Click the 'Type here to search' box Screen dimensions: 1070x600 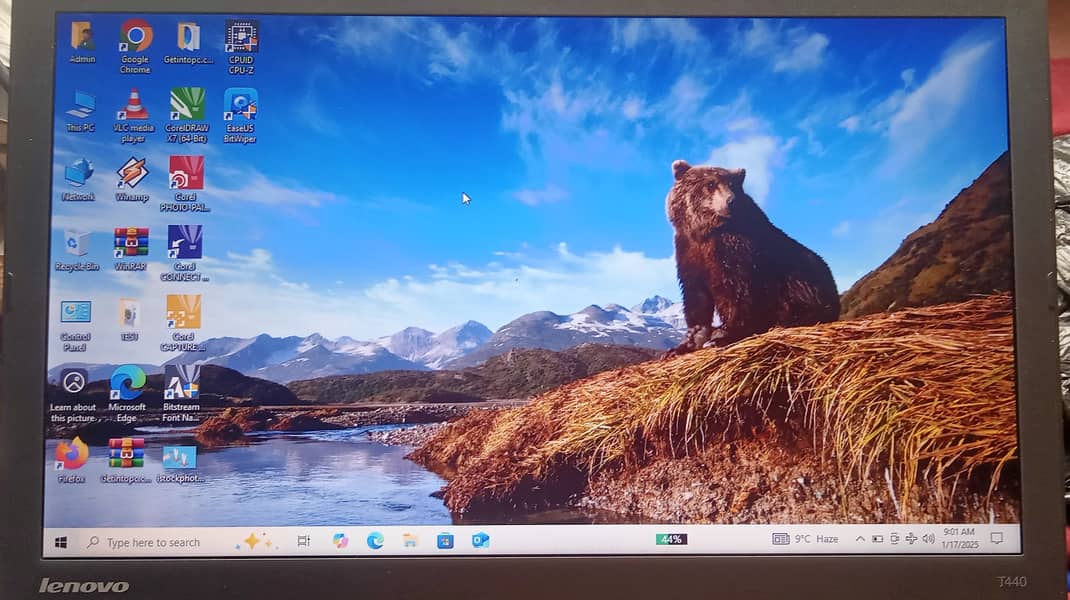(160, 542)
